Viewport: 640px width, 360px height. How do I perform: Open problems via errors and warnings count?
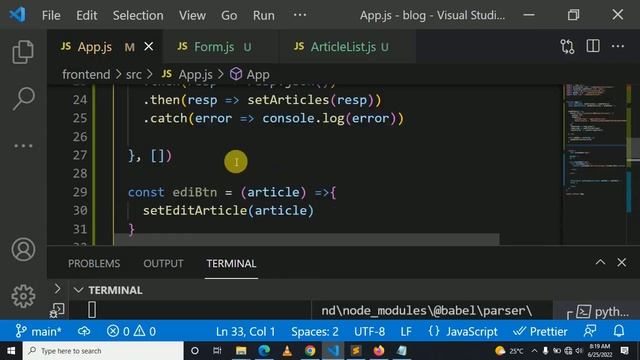tap(131, 331)
